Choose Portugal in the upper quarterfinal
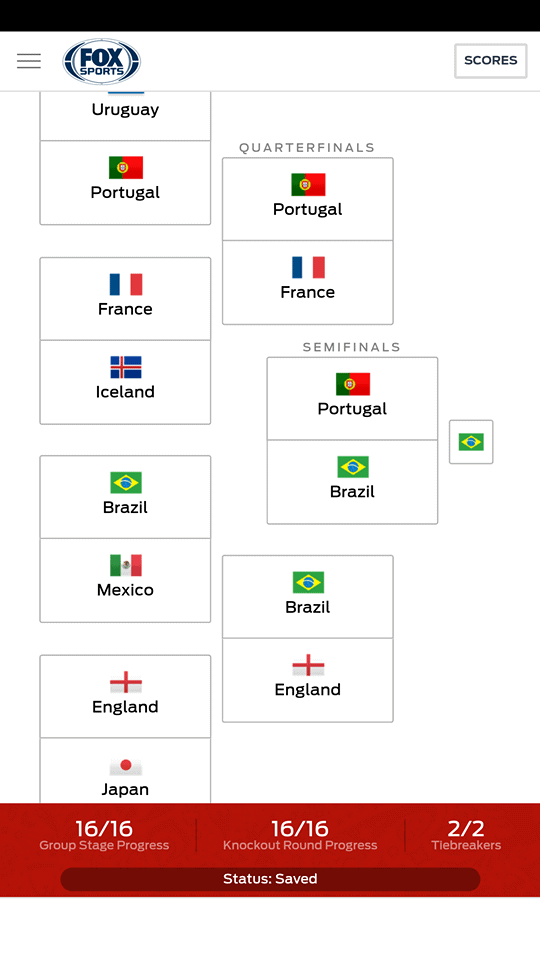 (307, 199)
